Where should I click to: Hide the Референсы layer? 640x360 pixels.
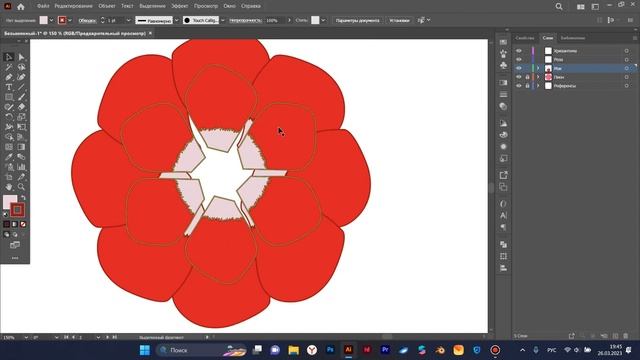coord(519,86)
